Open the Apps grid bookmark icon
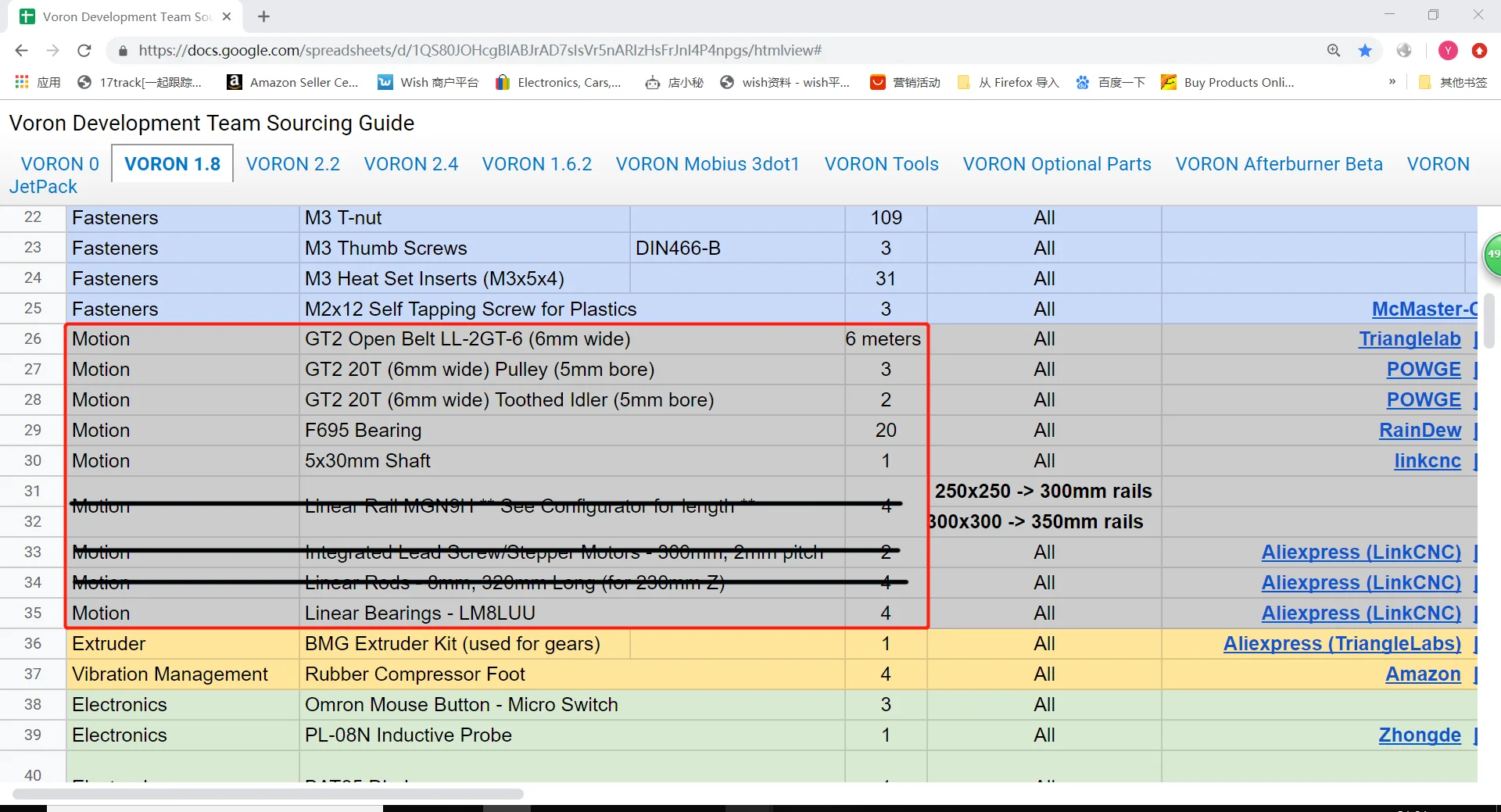 coord(22,82)
